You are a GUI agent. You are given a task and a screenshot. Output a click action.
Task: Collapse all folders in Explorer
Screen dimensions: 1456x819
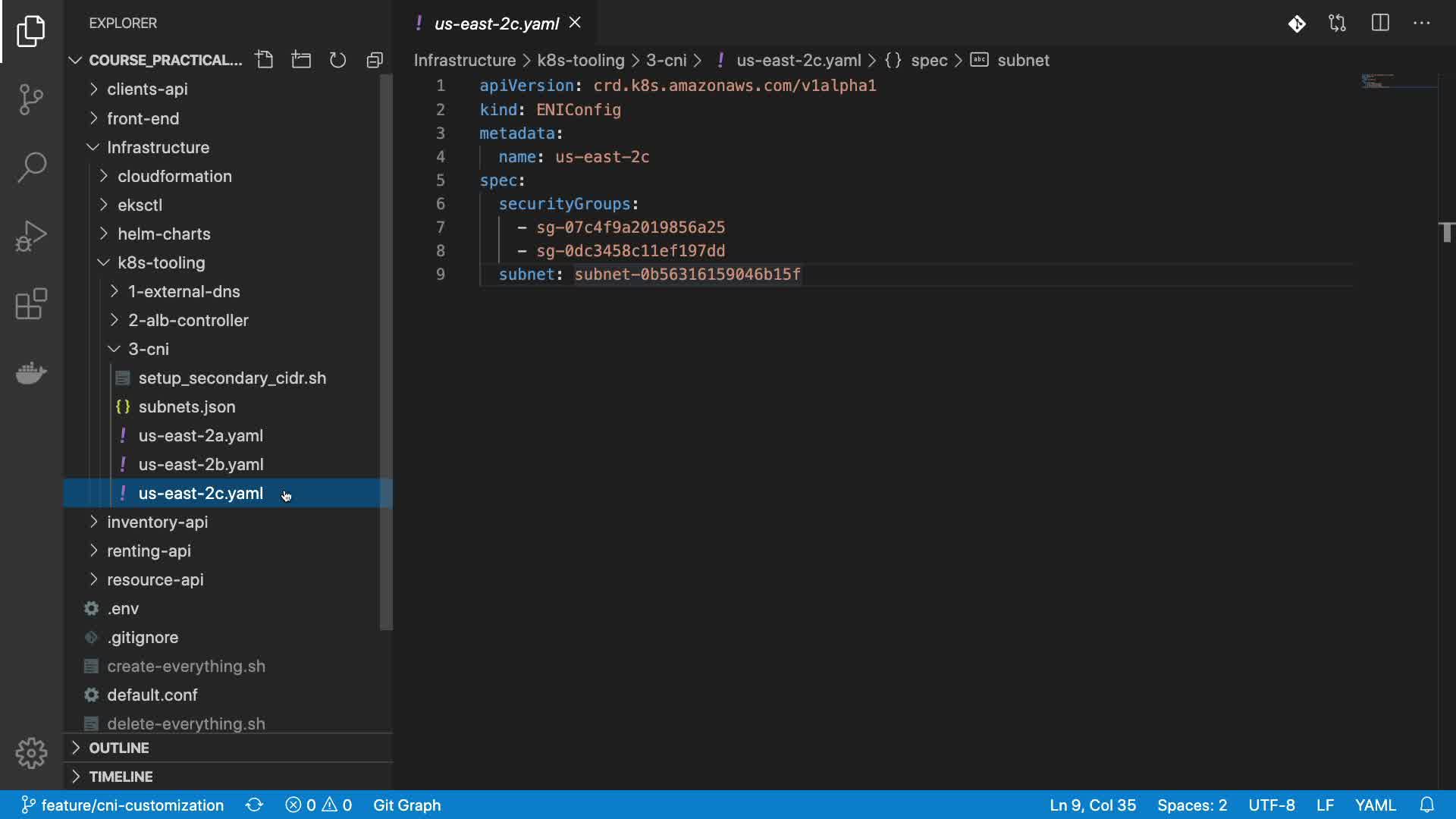pyautogui.click(x=375, y=60)
